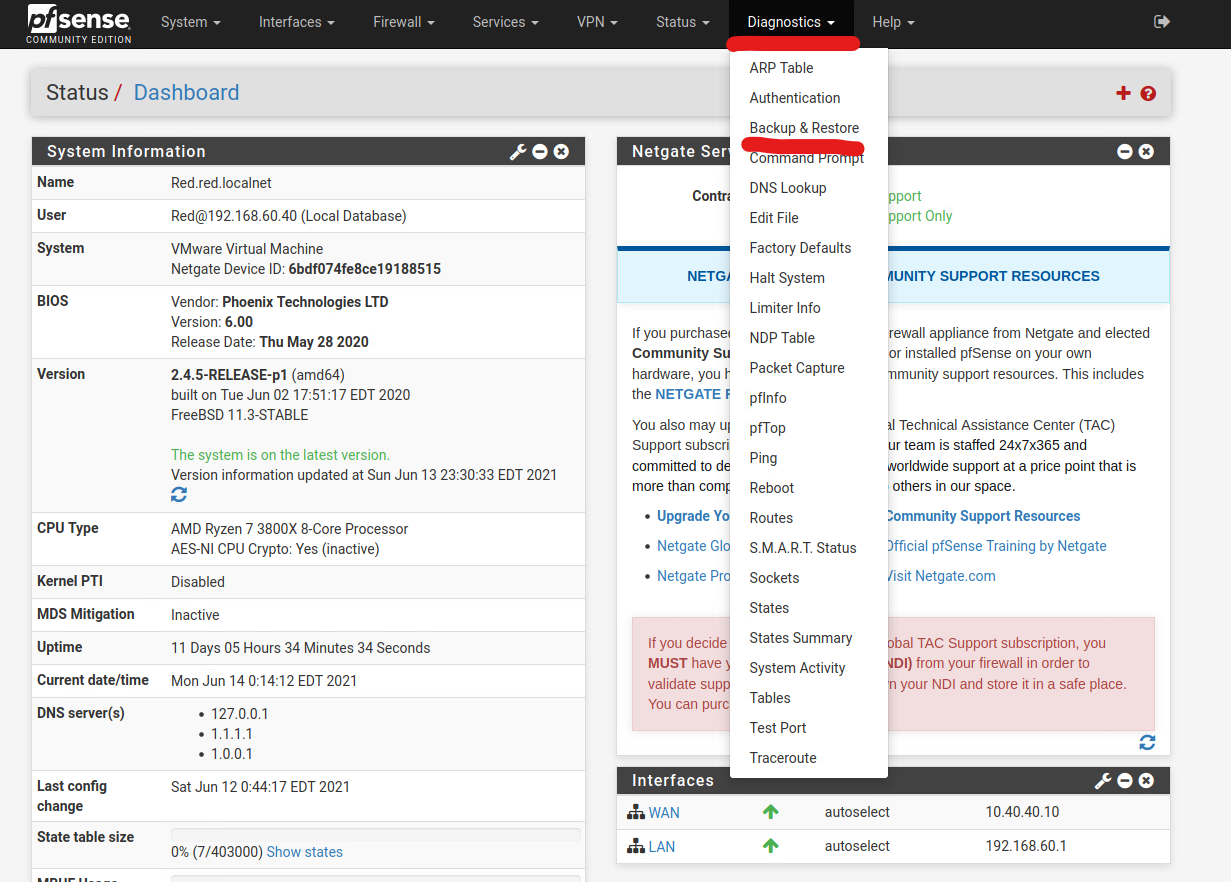Click the LAN interface network icon

[x=636, y=847]
